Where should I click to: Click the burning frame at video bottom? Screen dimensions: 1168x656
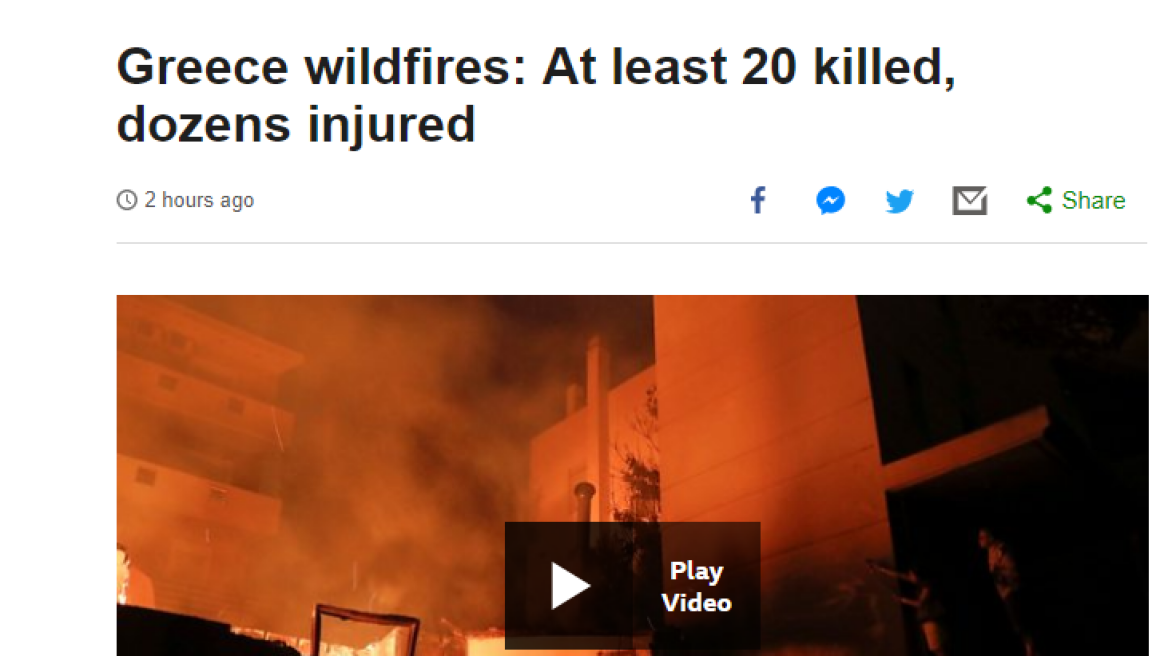tap(365, 631)
